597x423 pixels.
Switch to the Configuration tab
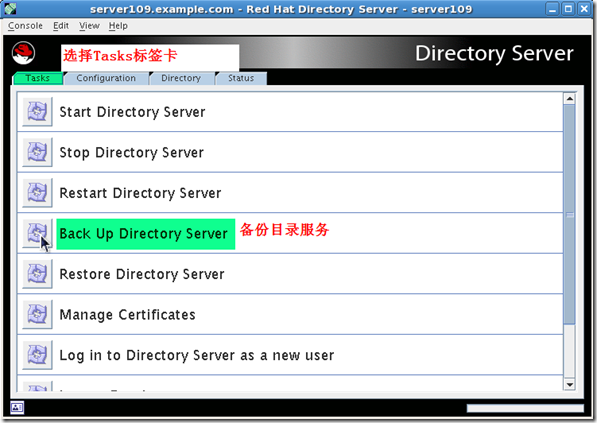pos(106,78)
